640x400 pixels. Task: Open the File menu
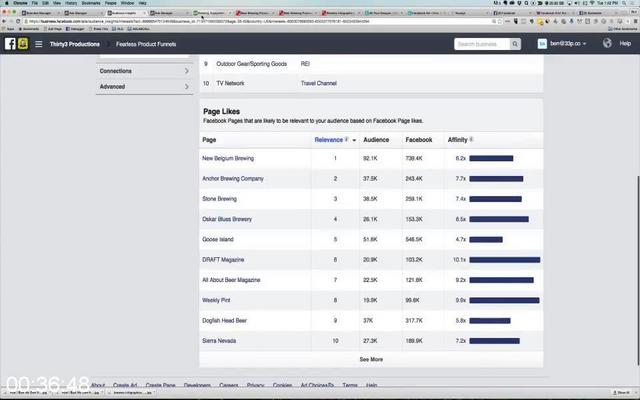click(x=35, y=3)
